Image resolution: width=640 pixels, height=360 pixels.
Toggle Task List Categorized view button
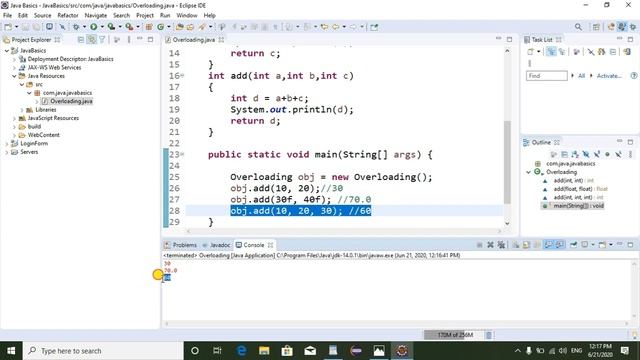pyautogui.click(x=551, y=52)
